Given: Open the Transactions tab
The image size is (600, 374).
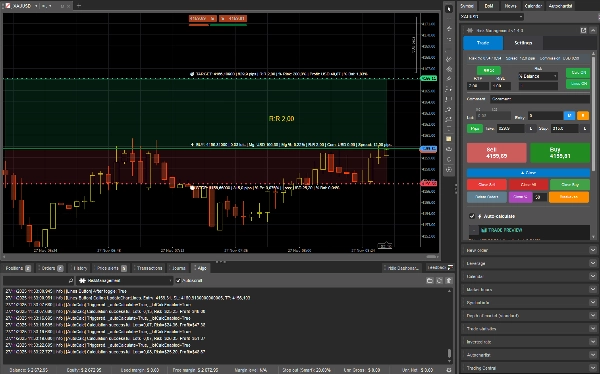Looking at the screenshot, I should tap(149, 268).
